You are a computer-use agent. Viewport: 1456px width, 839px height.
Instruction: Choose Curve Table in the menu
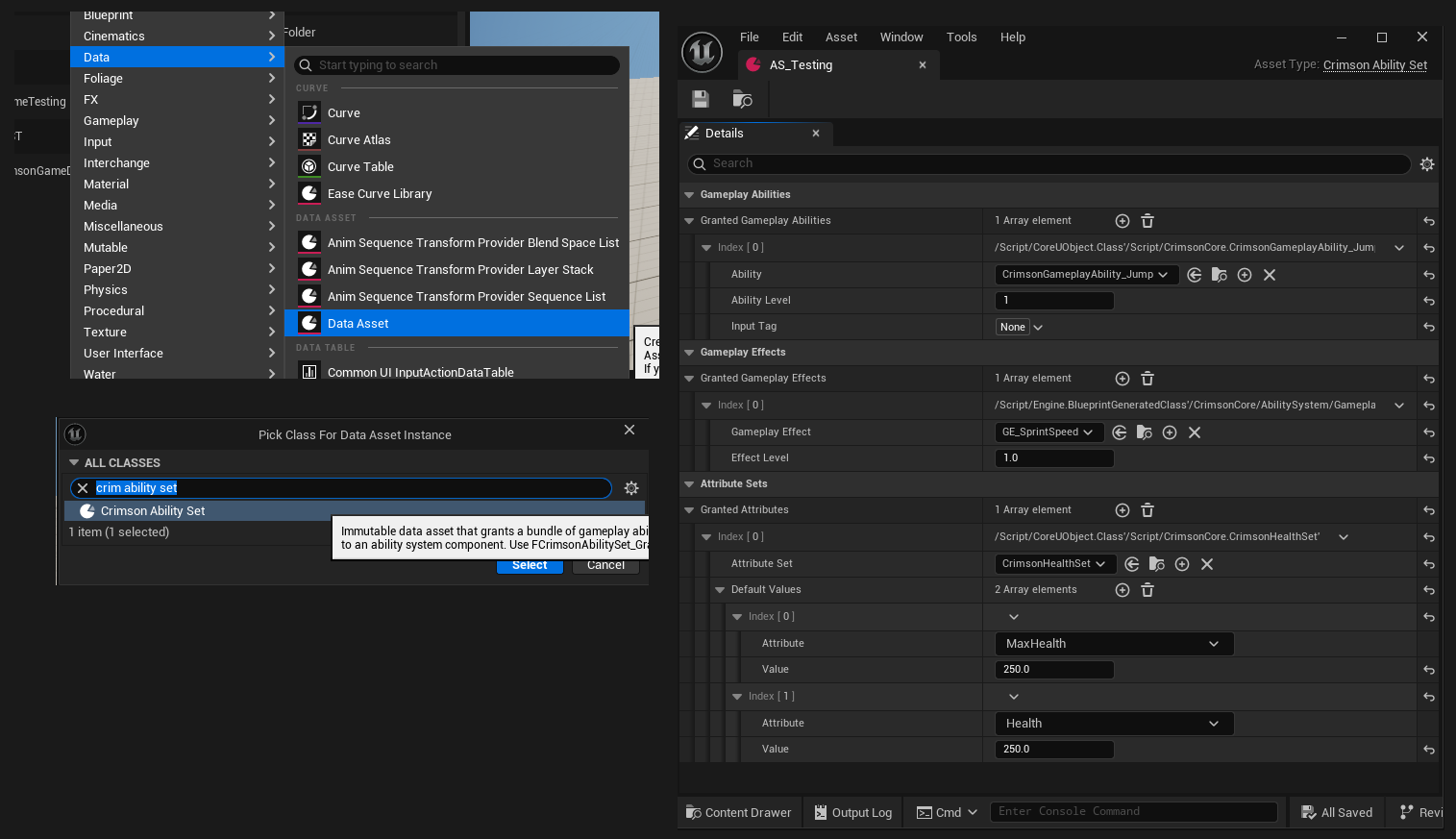point(457,167)
